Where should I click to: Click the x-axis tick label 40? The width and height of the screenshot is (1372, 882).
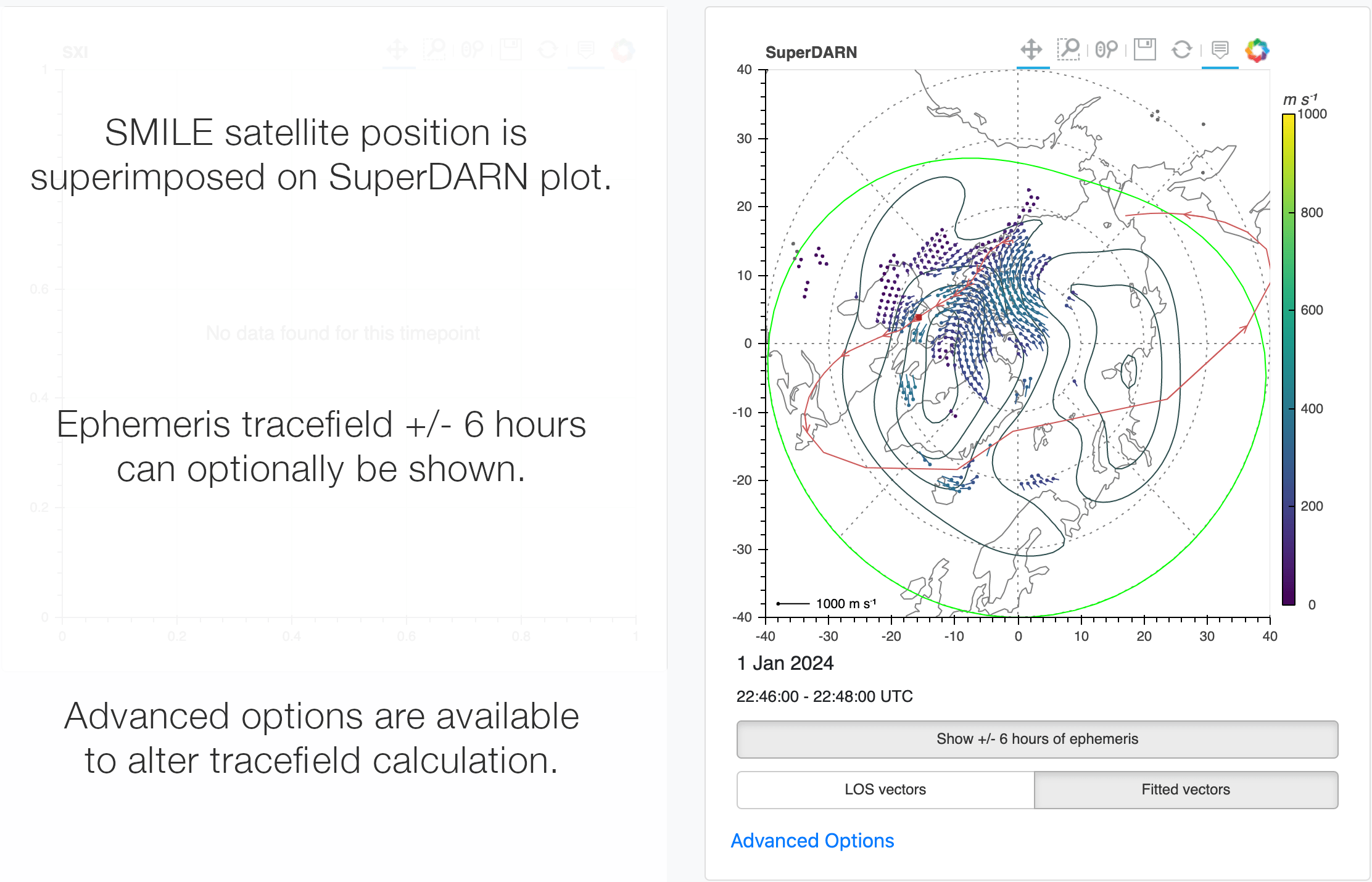point(1270,637)
